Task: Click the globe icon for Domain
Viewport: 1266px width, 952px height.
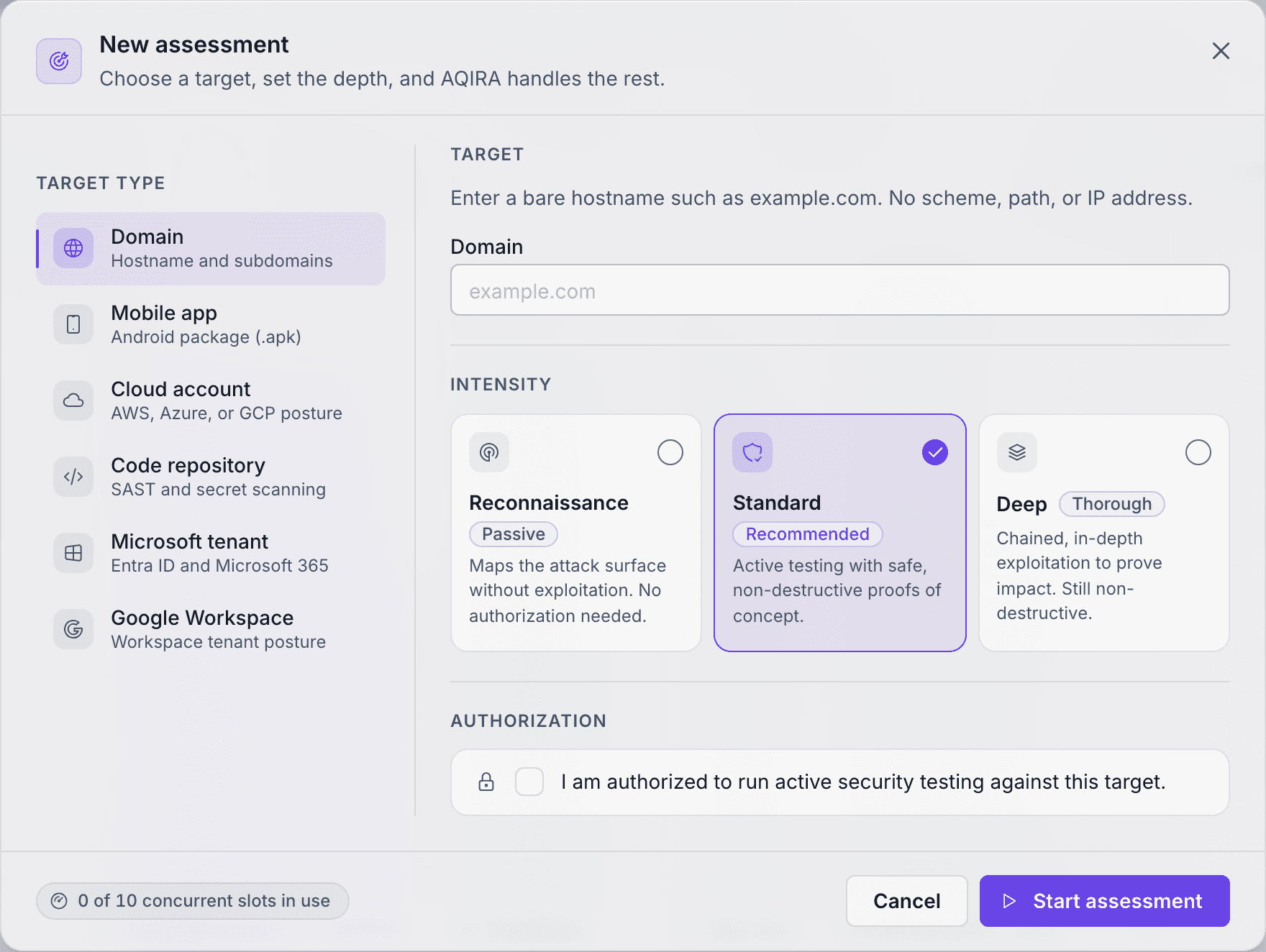Action: point(73,248)
